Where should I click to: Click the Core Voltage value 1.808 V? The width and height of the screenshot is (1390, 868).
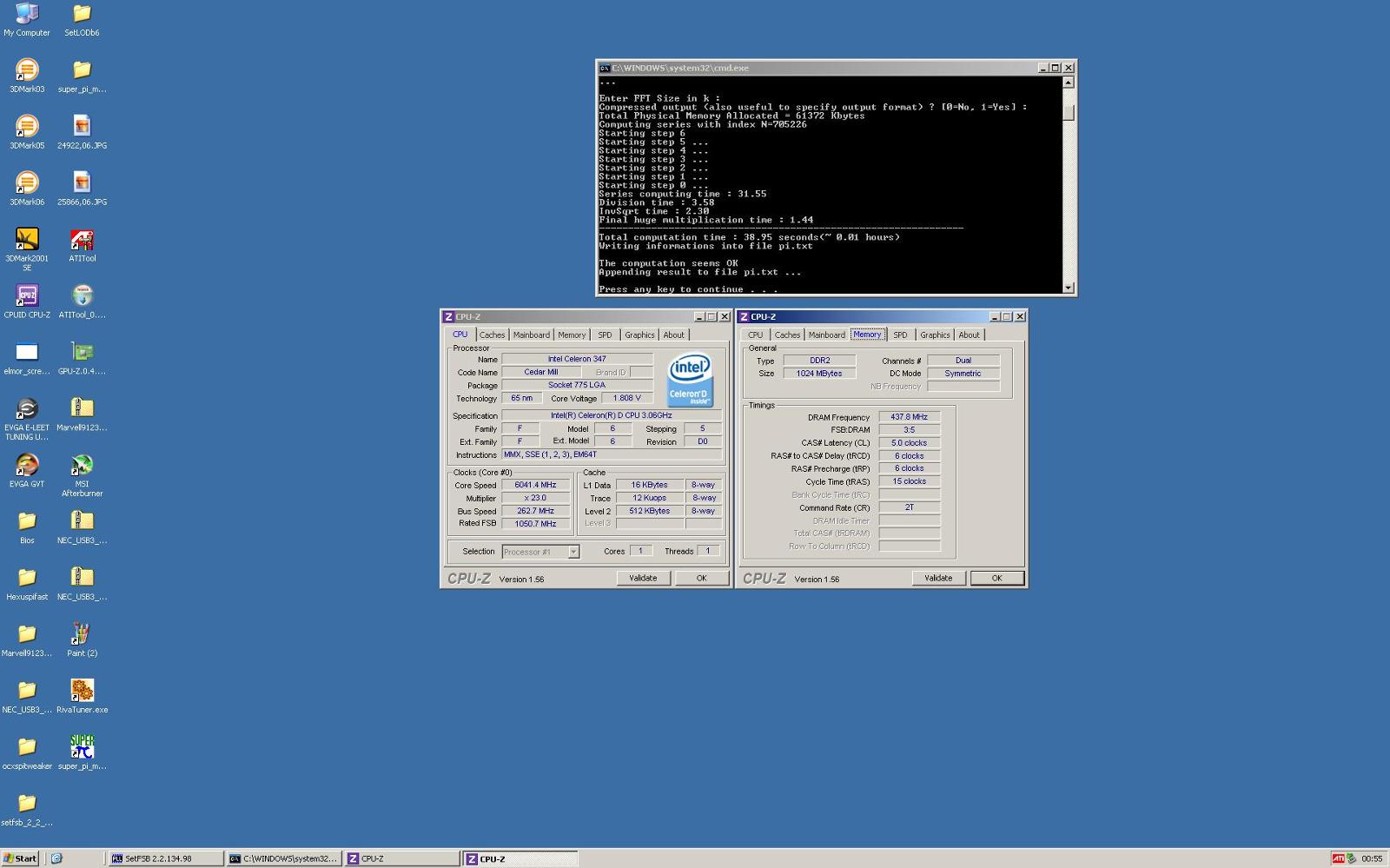626,398
